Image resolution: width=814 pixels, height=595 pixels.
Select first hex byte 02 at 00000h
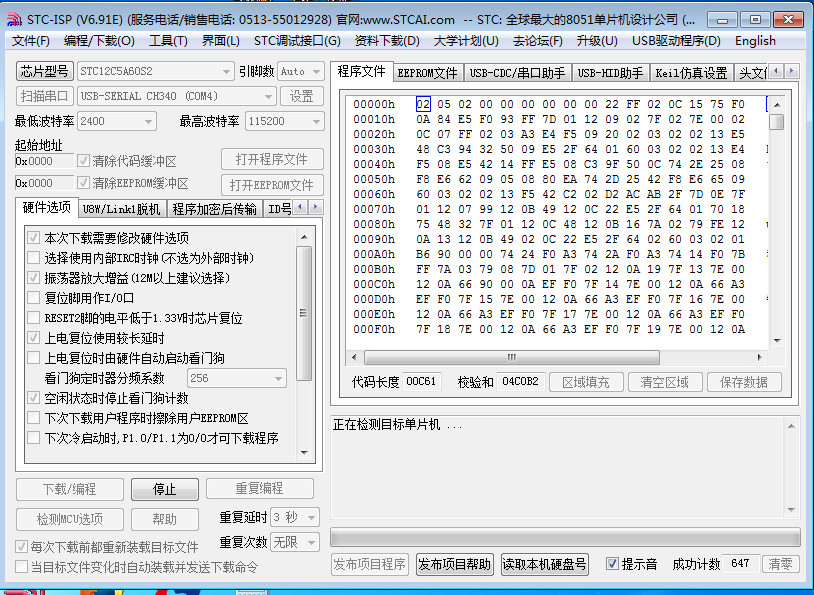(x=423, y=104)
